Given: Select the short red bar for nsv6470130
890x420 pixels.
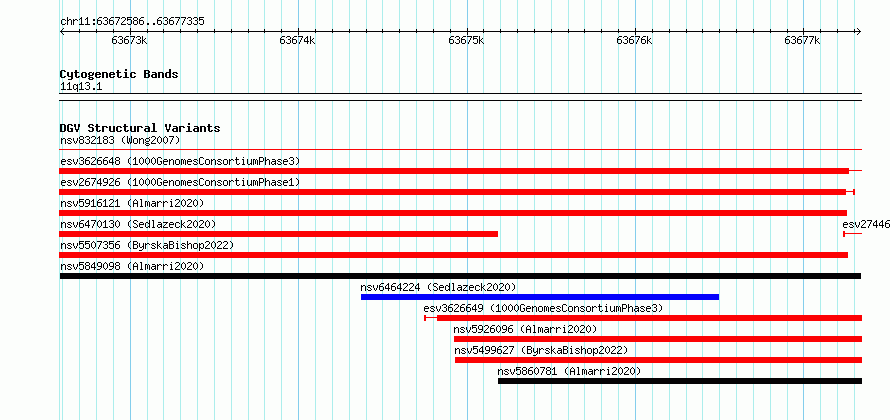Looking at the screenshot, I should tap(279, 234).
